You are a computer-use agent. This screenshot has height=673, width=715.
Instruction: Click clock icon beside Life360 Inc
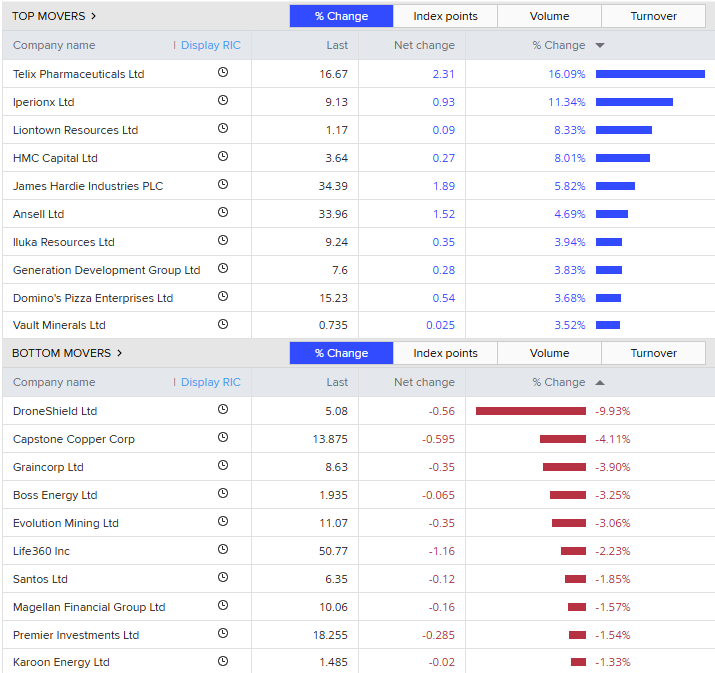point(222,550)
